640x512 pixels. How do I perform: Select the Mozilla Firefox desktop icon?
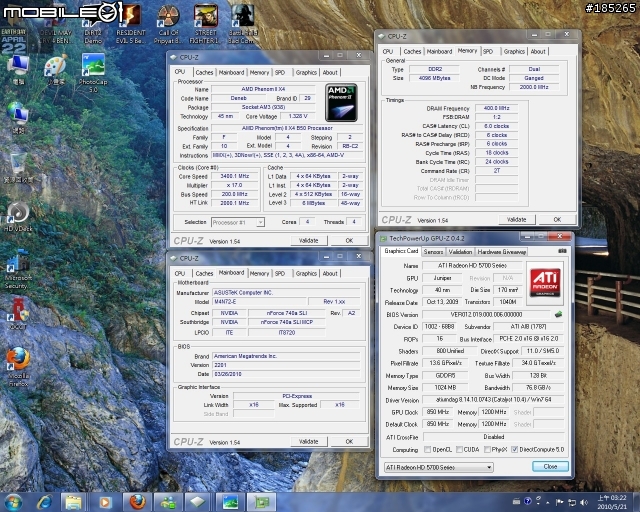18,367
